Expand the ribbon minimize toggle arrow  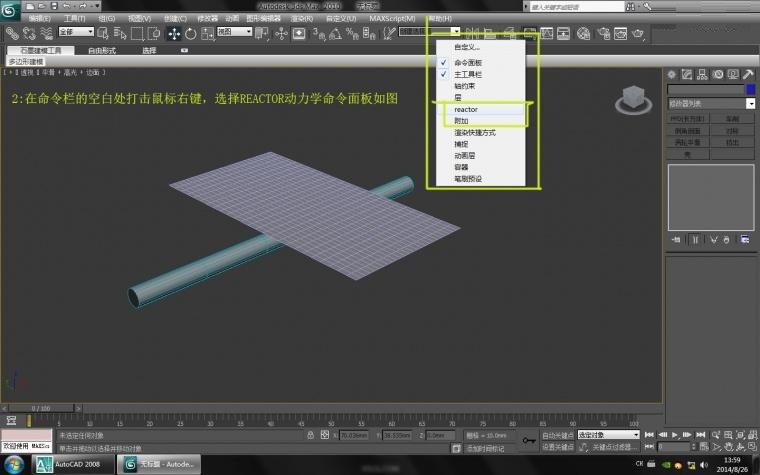pos(184,50)
